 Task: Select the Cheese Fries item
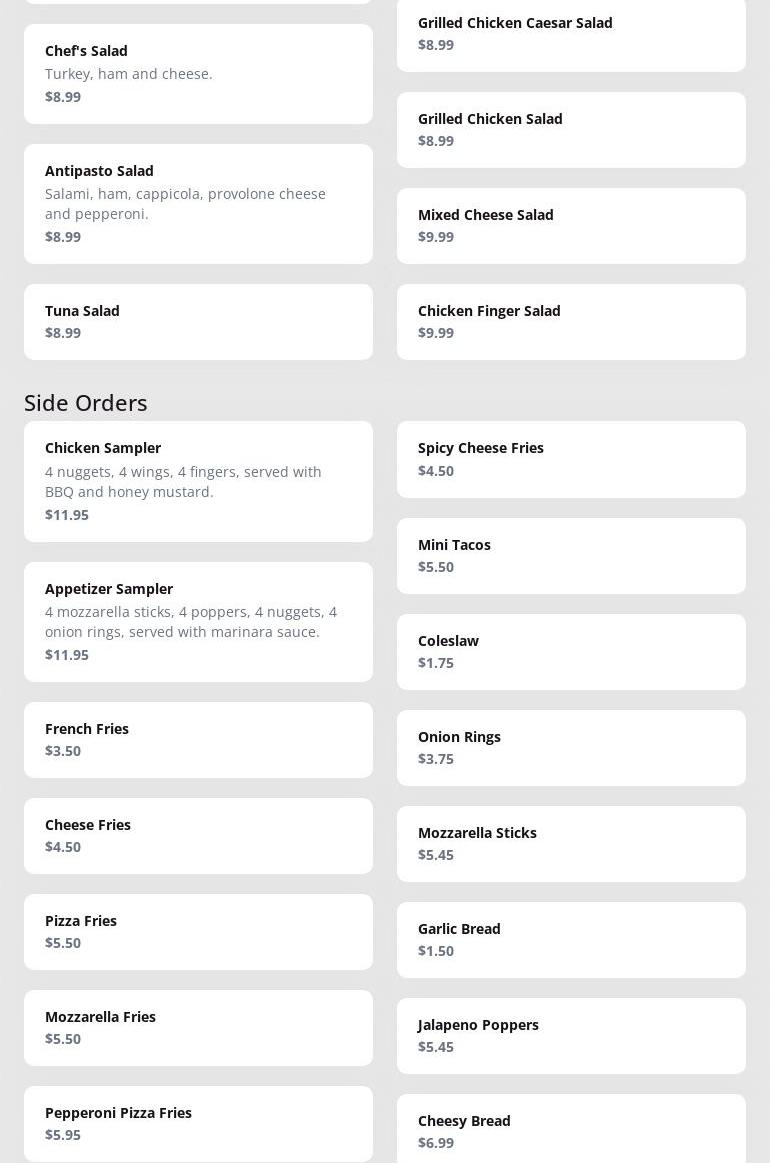click(198, 836)
